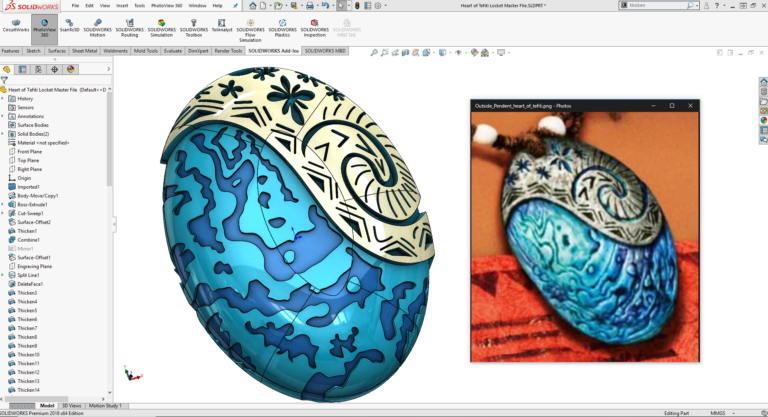Select the Engraving Plane item
Image resolution: width=768 pixels, height=417 pixels.
coord(34,266)
